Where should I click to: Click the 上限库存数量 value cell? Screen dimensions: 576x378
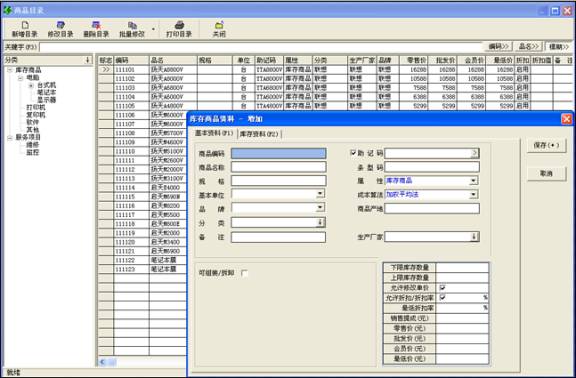(x=462, y=277)
